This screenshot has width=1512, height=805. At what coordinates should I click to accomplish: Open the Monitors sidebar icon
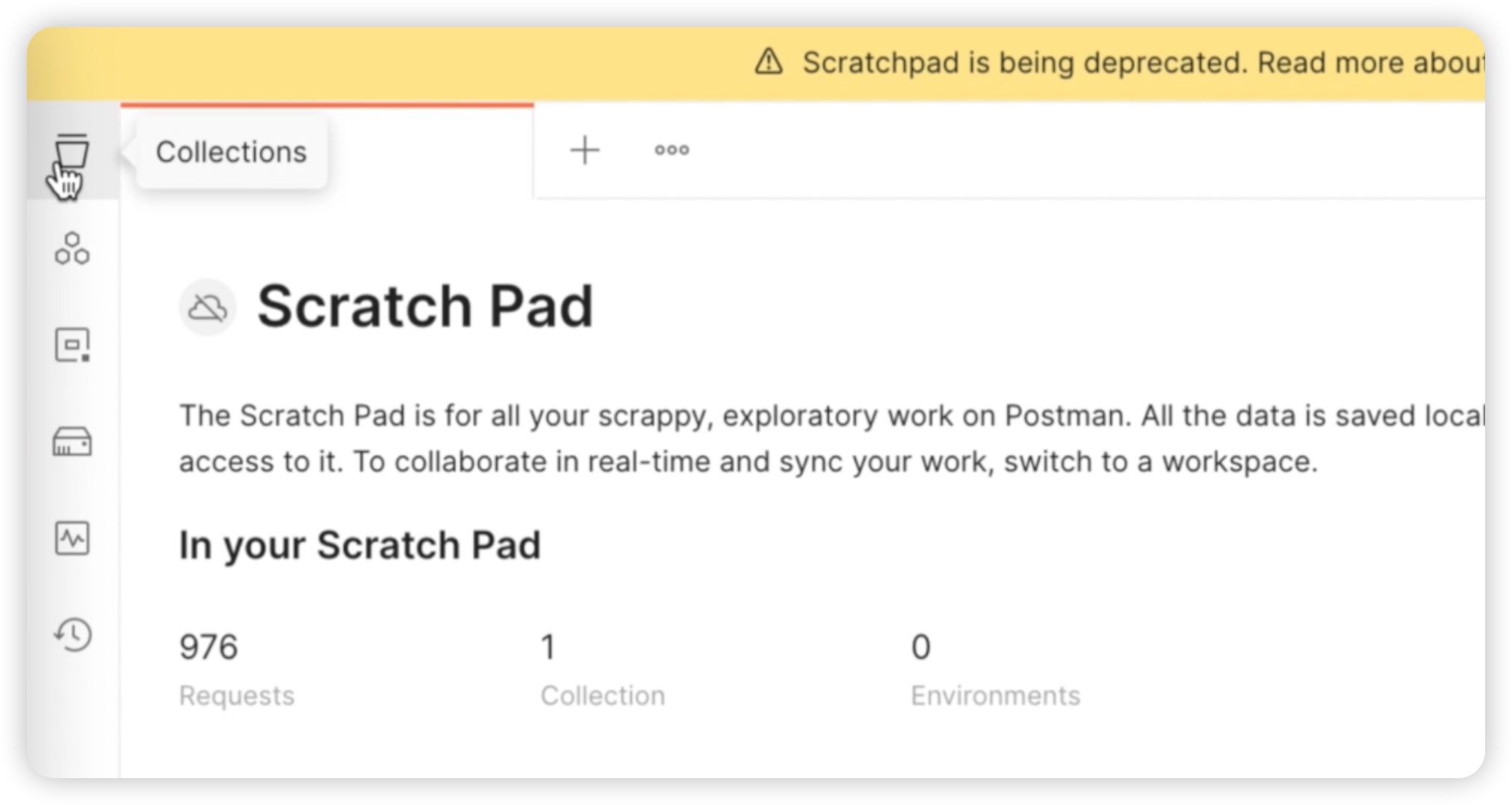(x=72, y=538)
